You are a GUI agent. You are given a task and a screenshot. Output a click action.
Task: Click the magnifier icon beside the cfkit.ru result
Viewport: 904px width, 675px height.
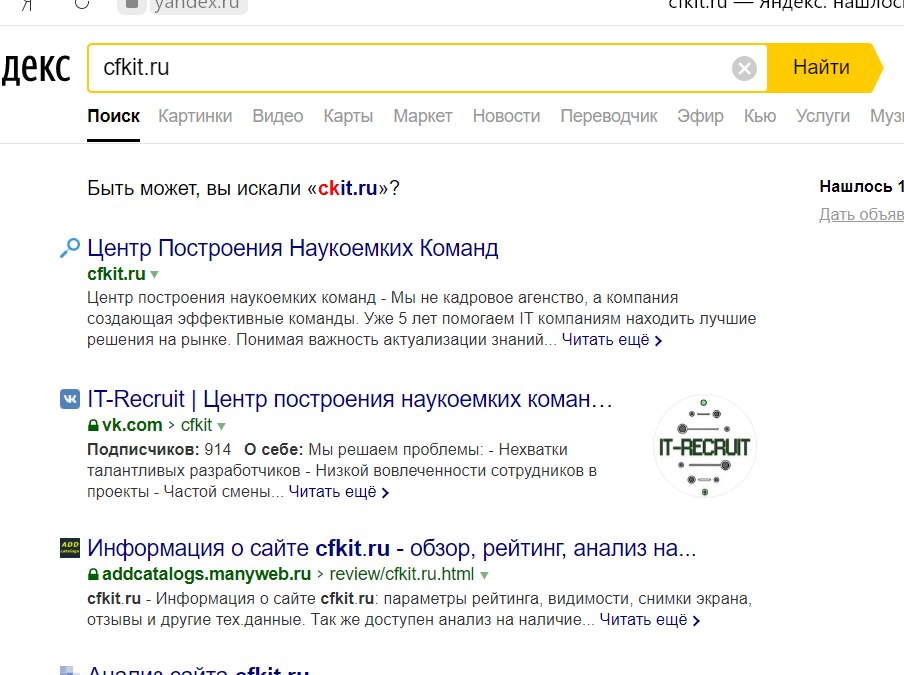click(70, 248)
